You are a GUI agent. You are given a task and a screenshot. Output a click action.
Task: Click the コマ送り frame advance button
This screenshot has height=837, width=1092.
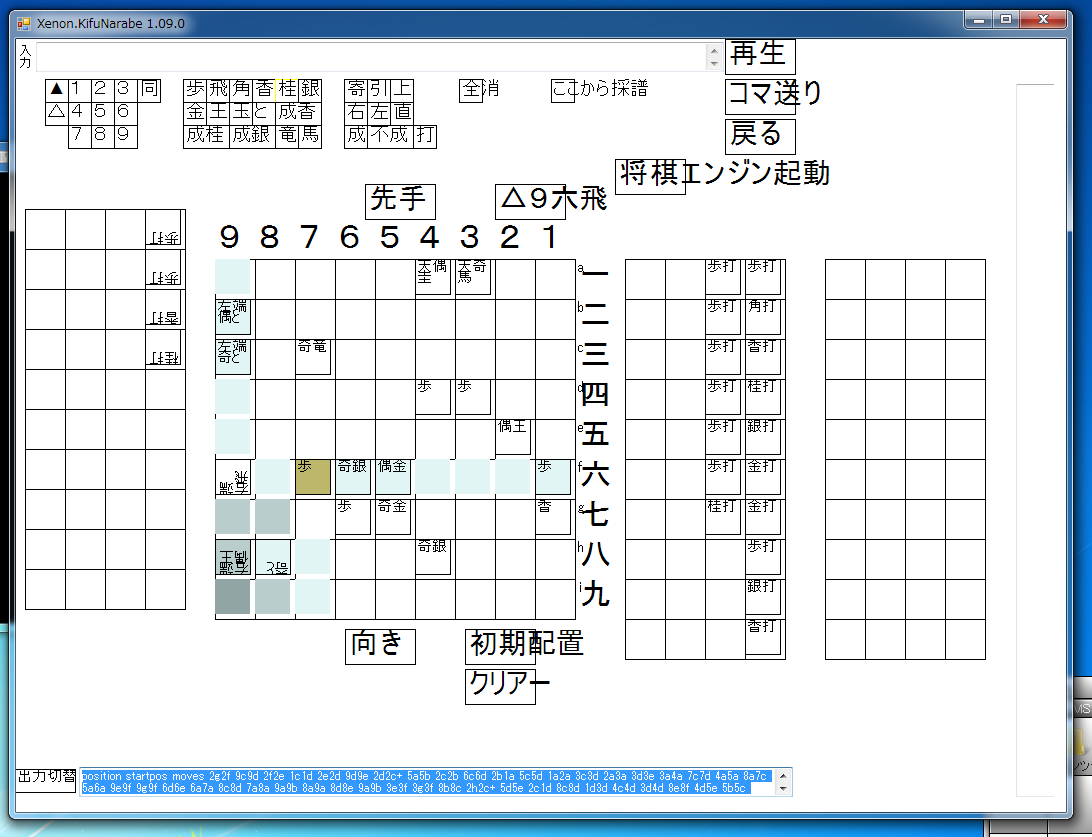[760, 96]
